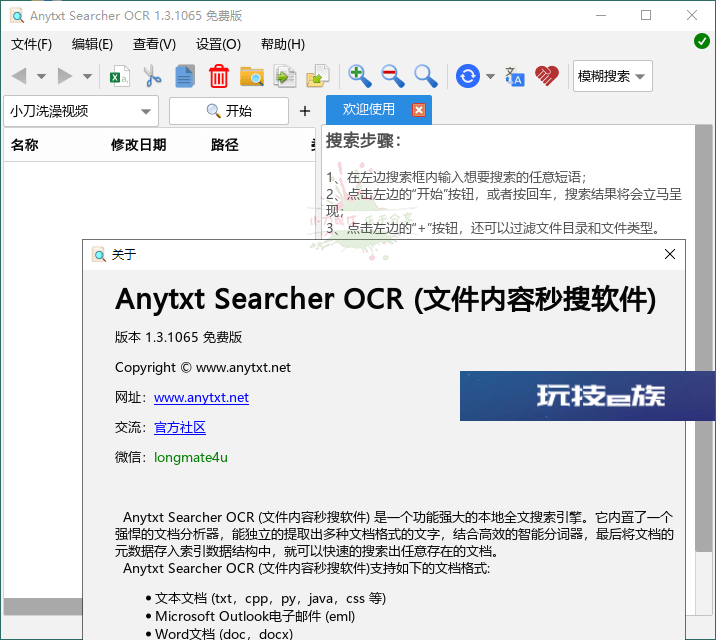
Task: Click the red trash delete icon
Action: click(x=219, y=76)
